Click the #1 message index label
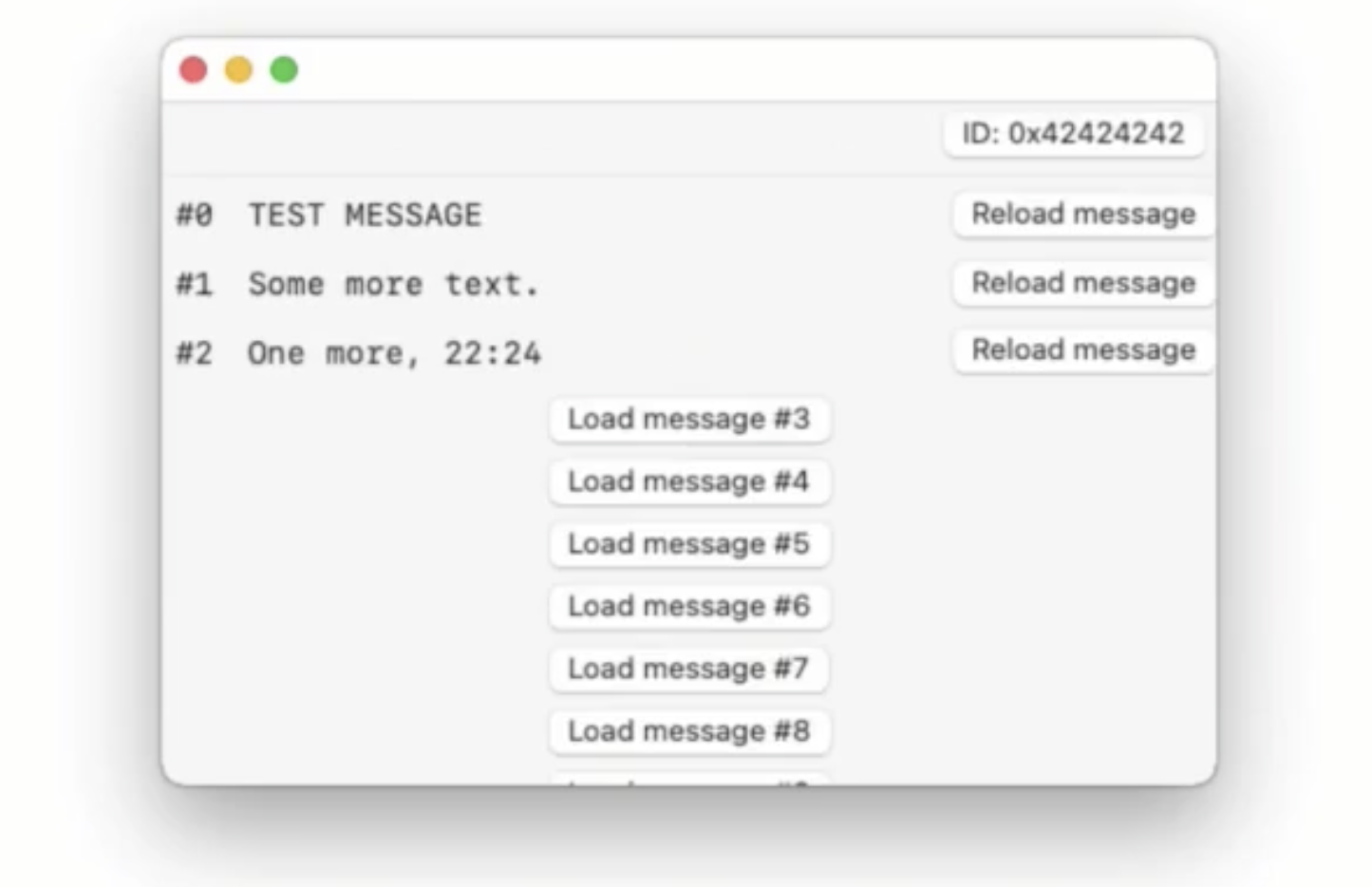The height and width of the screenshot is (887, 1372). (x=195, y=284)
